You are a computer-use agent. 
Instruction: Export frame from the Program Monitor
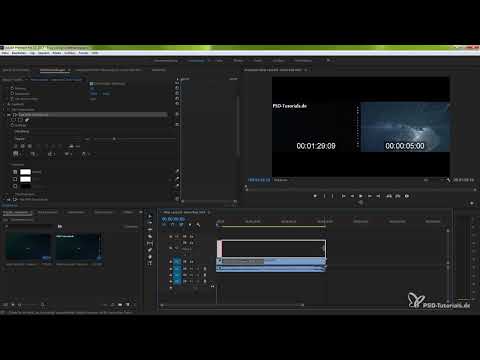point(407,196)
